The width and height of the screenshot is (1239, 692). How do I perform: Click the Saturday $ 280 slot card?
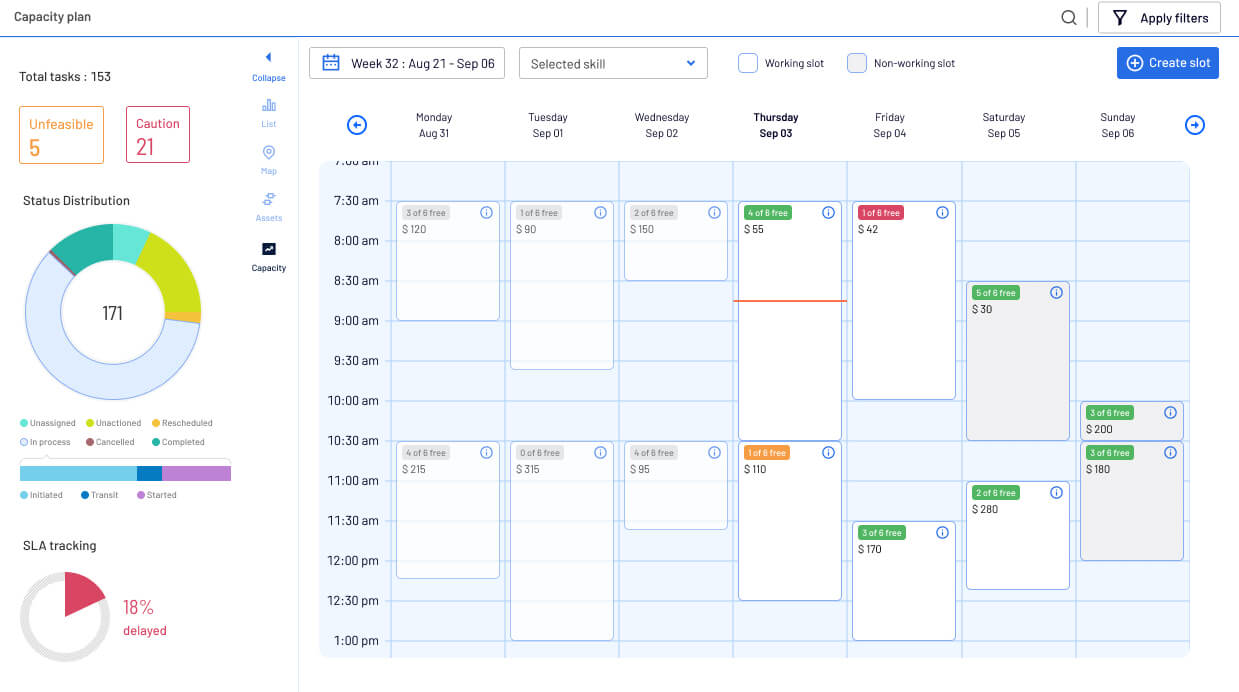click(1018, 536)
